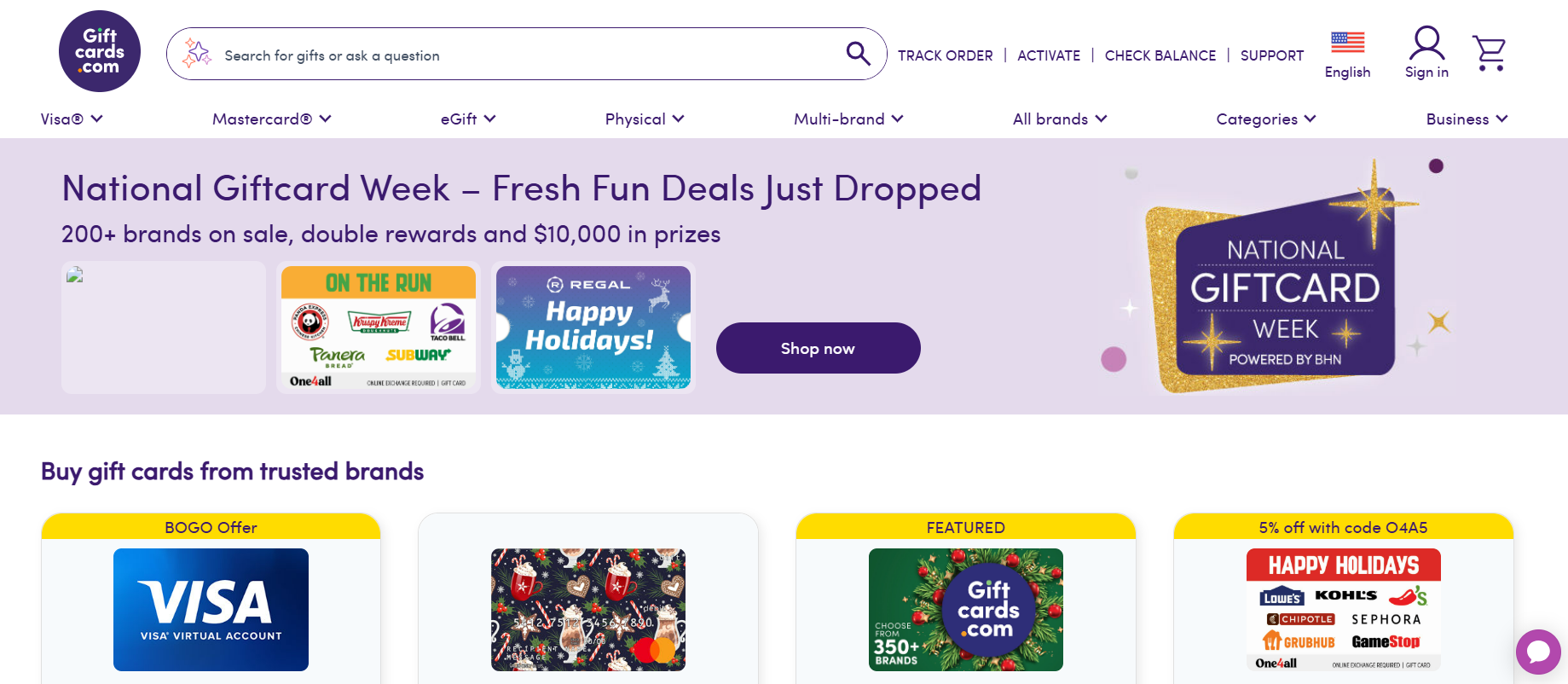Open the eGift dropdown menu
1568x684 pixels.
pos(467,119)
